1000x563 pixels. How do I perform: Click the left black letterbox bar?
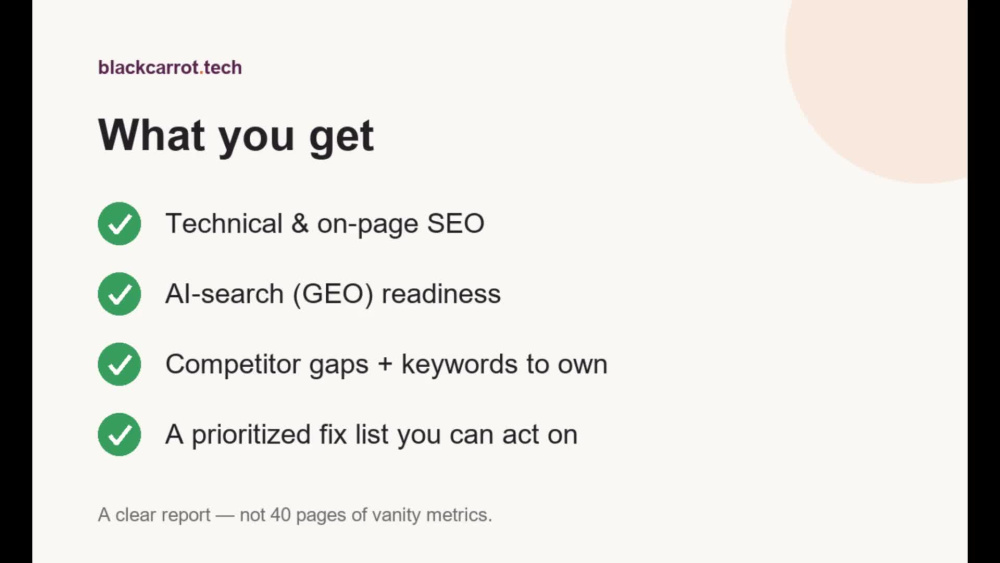click(x=16, y=281)
